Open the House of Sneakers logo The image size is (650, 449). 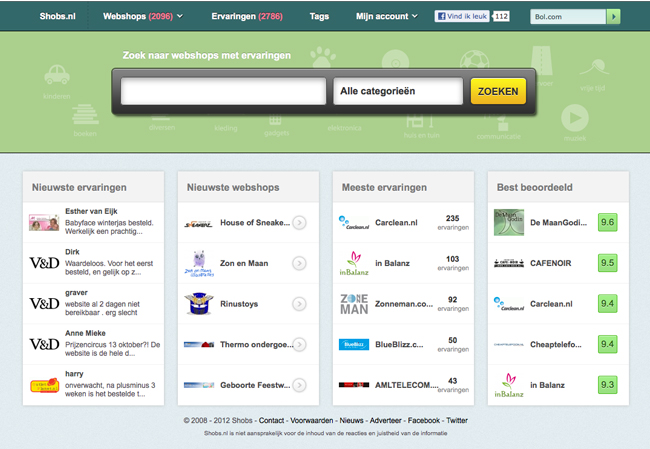(x=198, y=224)
